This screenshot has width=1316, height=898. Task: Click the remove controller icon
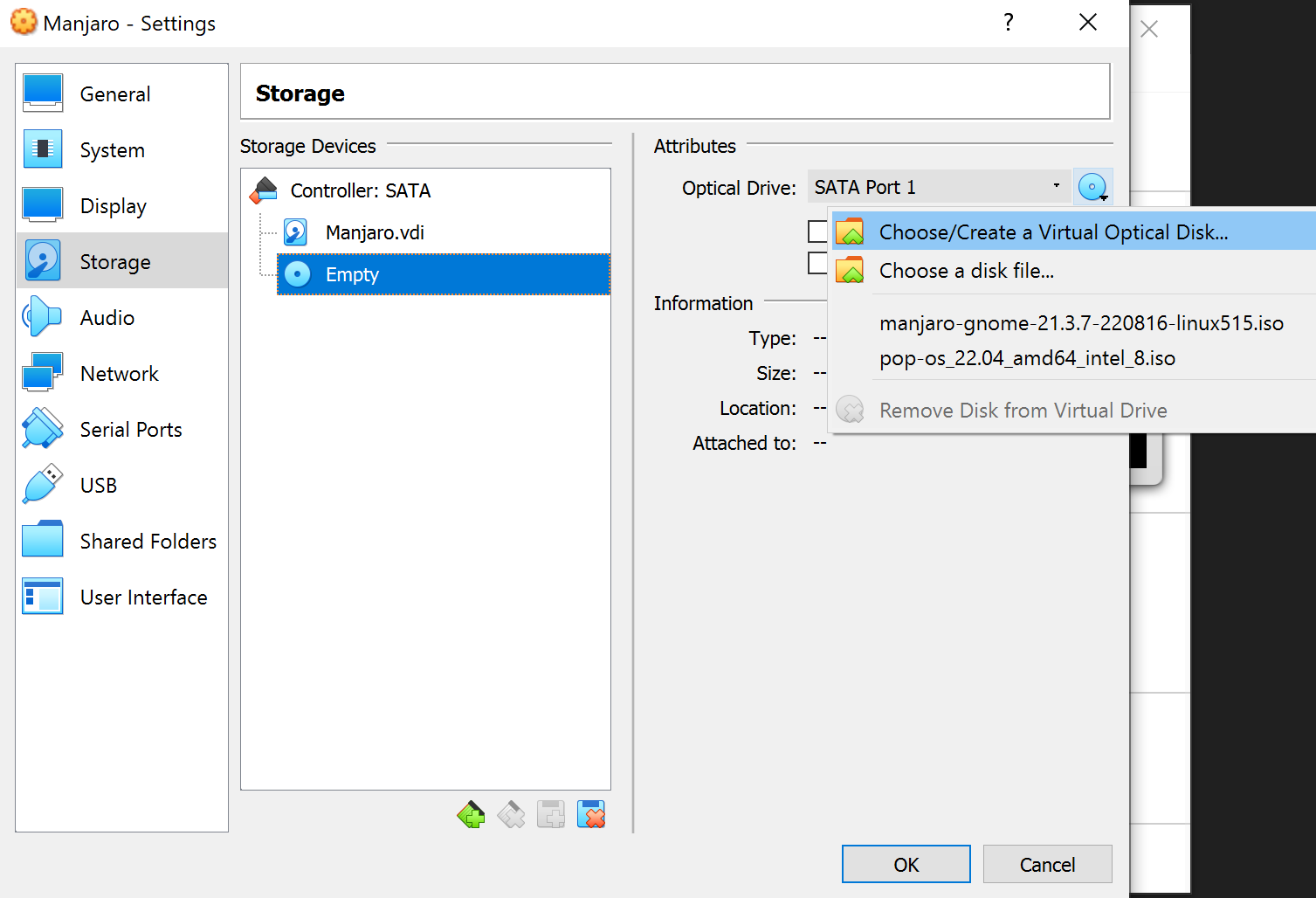pos(511,815)
